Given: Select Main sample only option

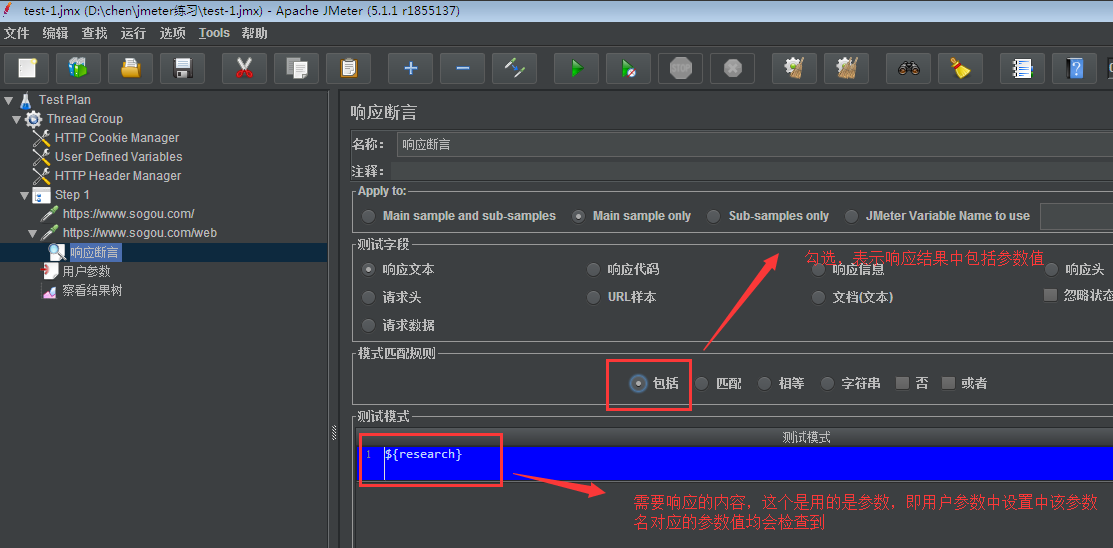Looking at the screenshot, I should click(x=632, y=216).
